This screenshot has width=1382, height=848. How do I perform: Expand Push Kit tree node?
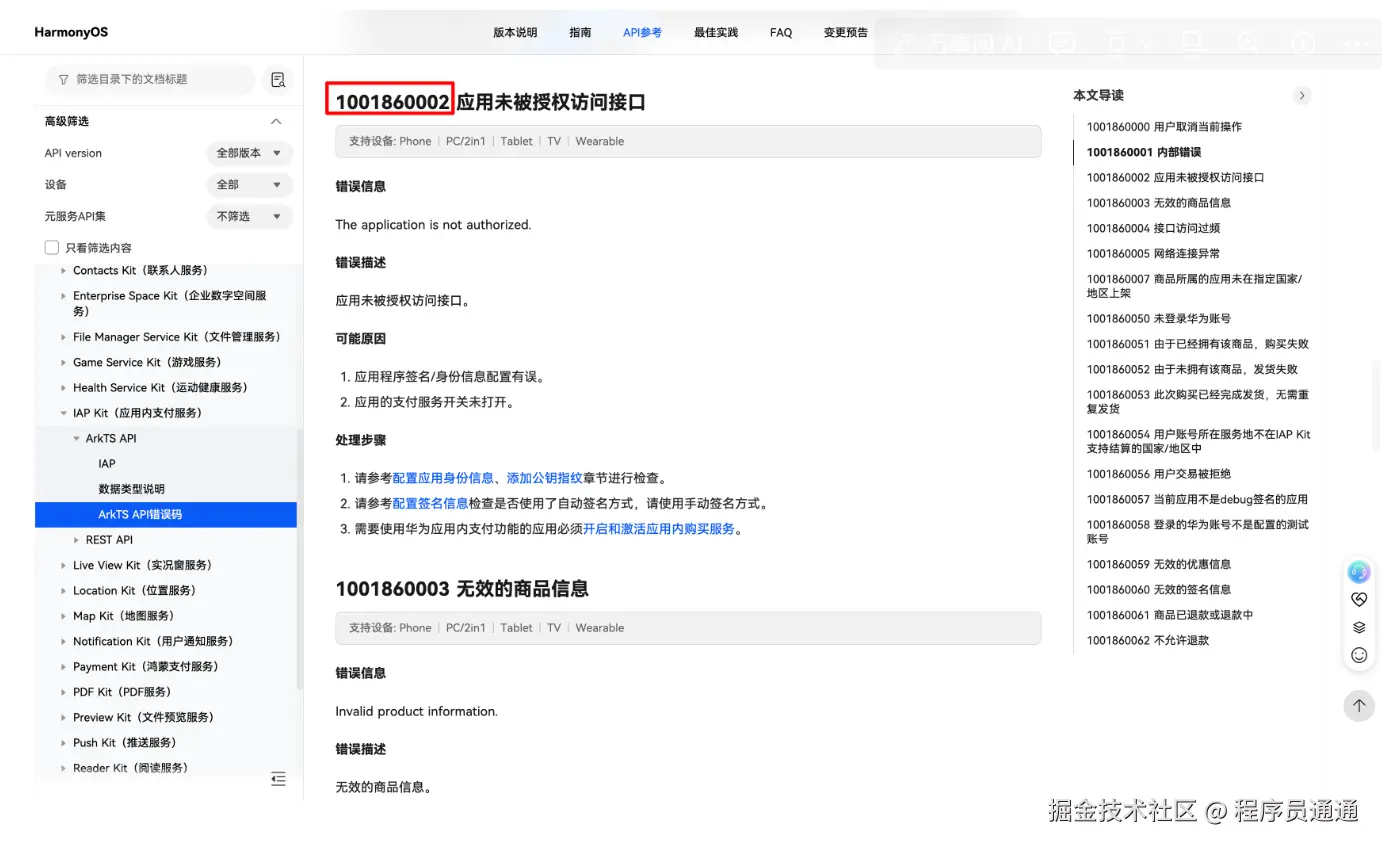[x=64, y=743]
